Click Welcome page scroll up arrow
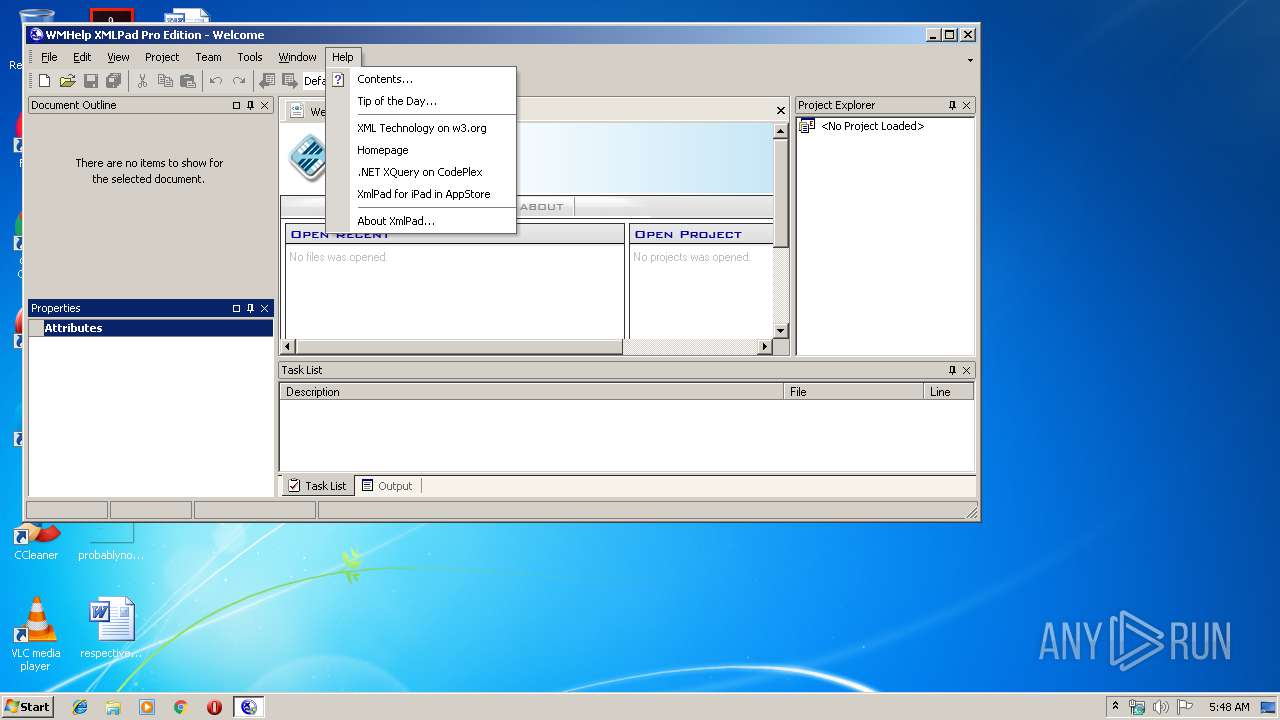Image resolution: width=1280 pixels, height=720 pixels. (x=781, y=131)
